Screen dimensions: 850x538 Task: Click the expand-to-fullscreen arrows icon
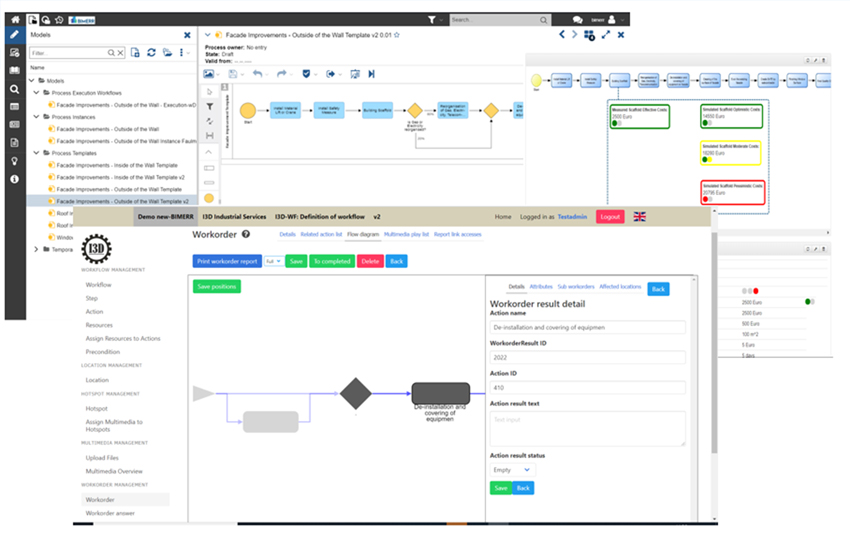click(x=606, y=35)
